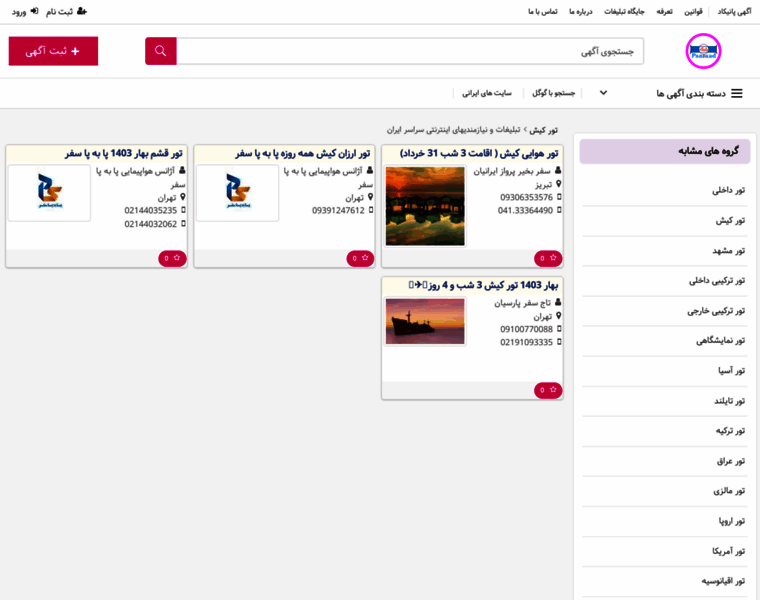Open the sunset thumbnail of تور هوایی کیش ad
The width and height of the screenshot is (760, 600).
[x=425, y=206]
